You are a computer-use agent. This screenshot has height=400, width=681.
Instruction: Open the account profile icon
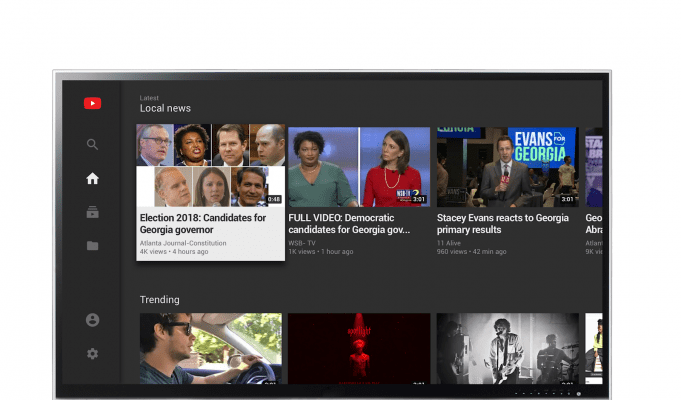92,320
